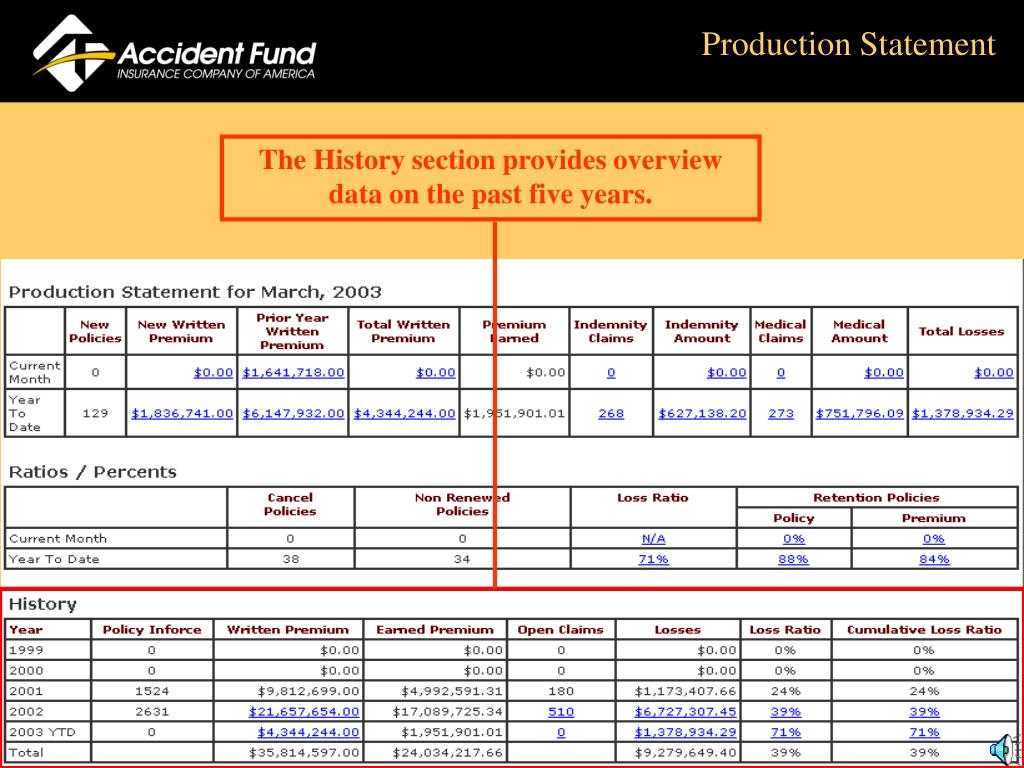
Task: Open the 510 Open Claims link for 2002
Action: click(x=561, y=712)
